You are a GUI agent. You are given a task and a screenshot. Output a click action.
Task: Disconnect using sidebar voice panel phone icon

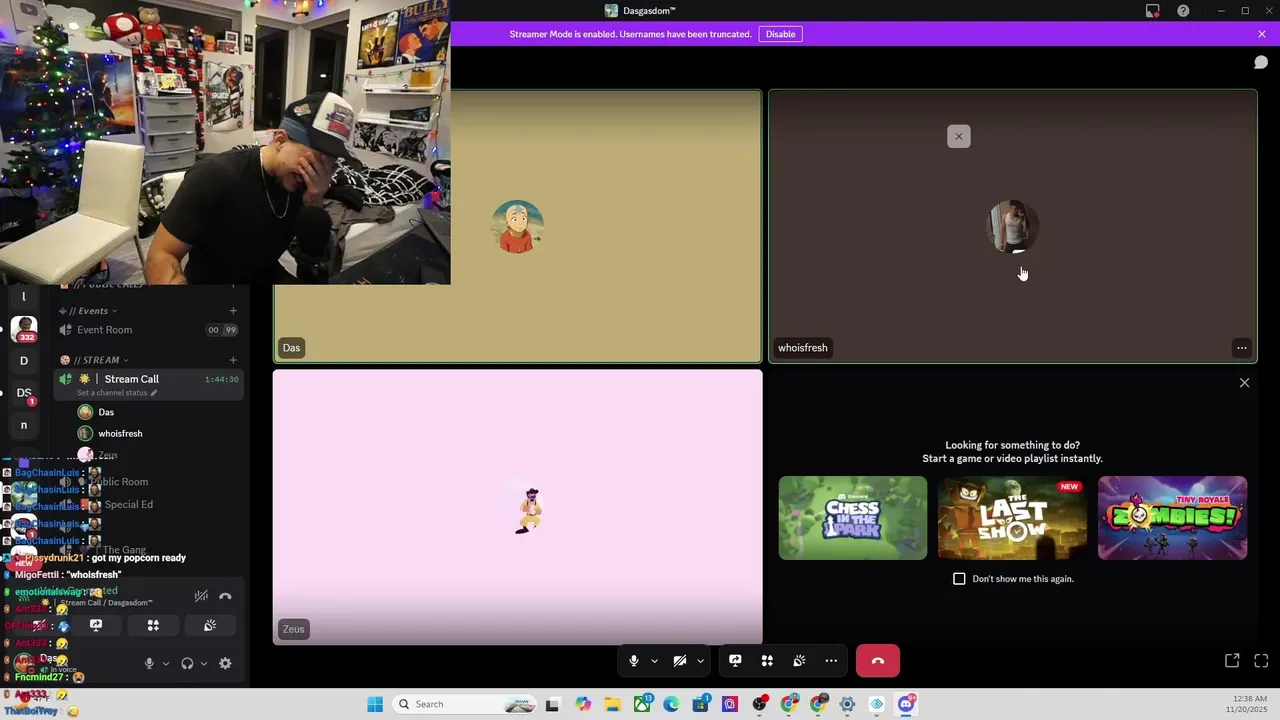pyautogui.click(x=225, y=596)
